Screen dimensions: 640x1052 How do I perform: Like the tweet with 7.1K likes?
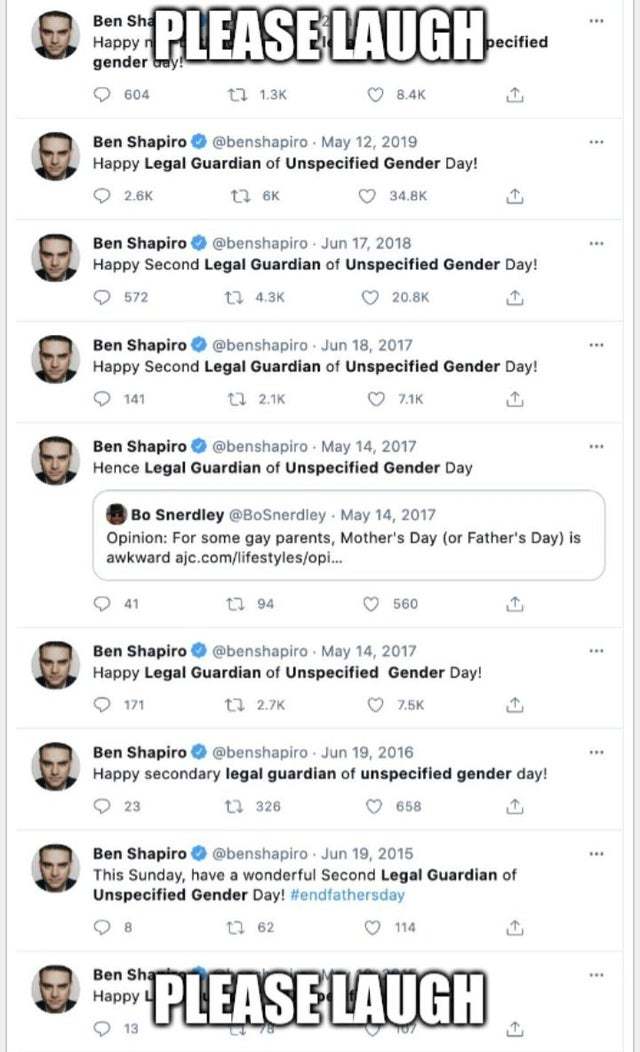[376, 399]
